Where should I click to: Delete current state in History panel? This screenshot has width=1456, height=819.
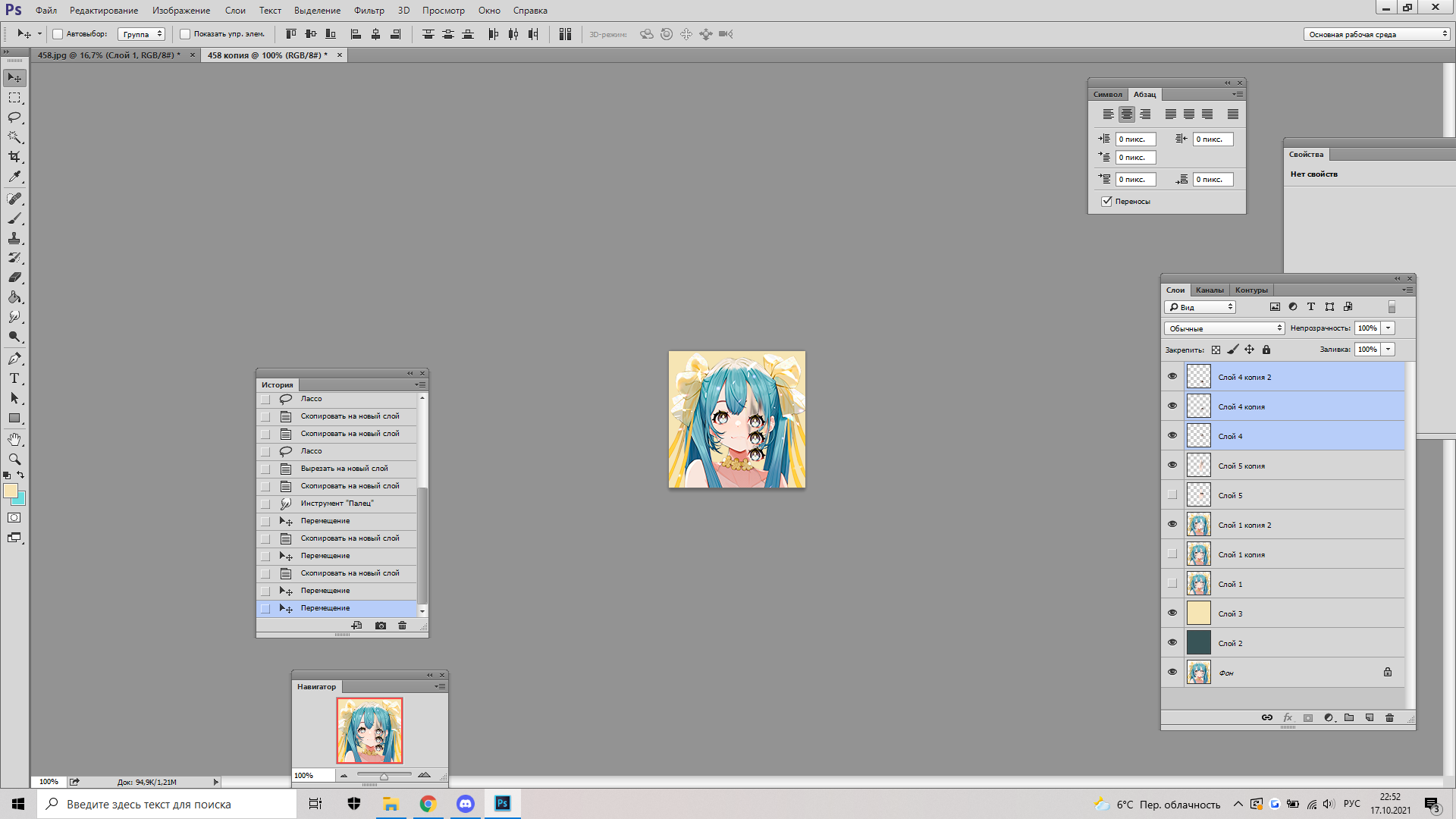403,626
